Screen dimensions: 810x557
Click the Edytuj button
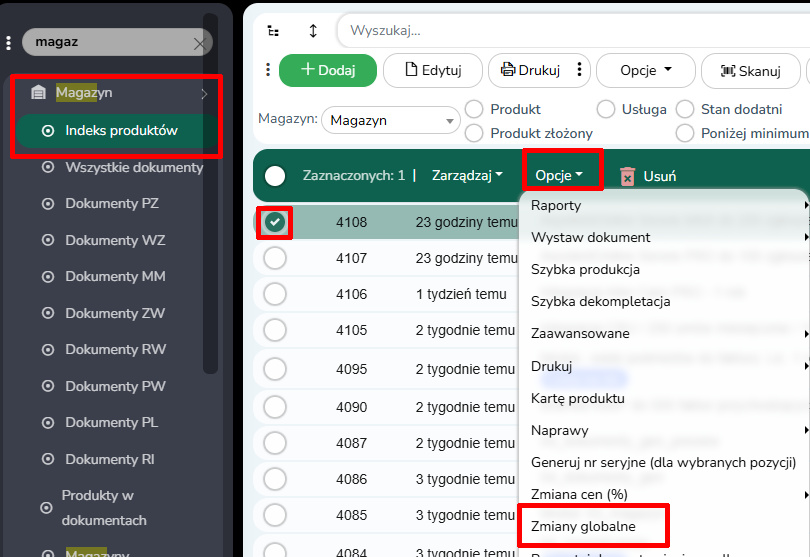coord(433,70)
